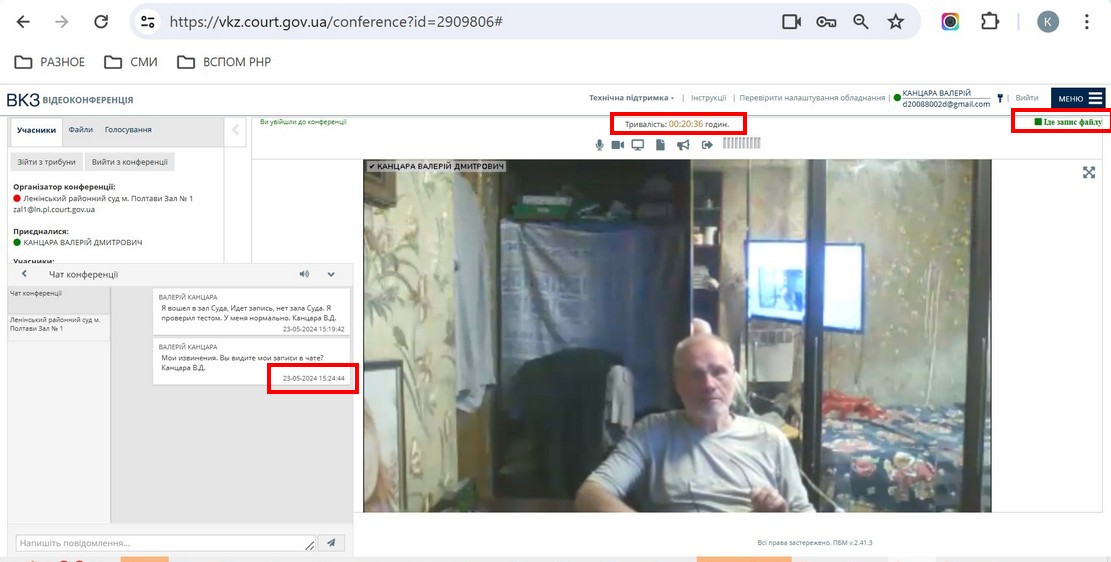Click the exit arrow icon in conference toolbar

click(707, 145)
